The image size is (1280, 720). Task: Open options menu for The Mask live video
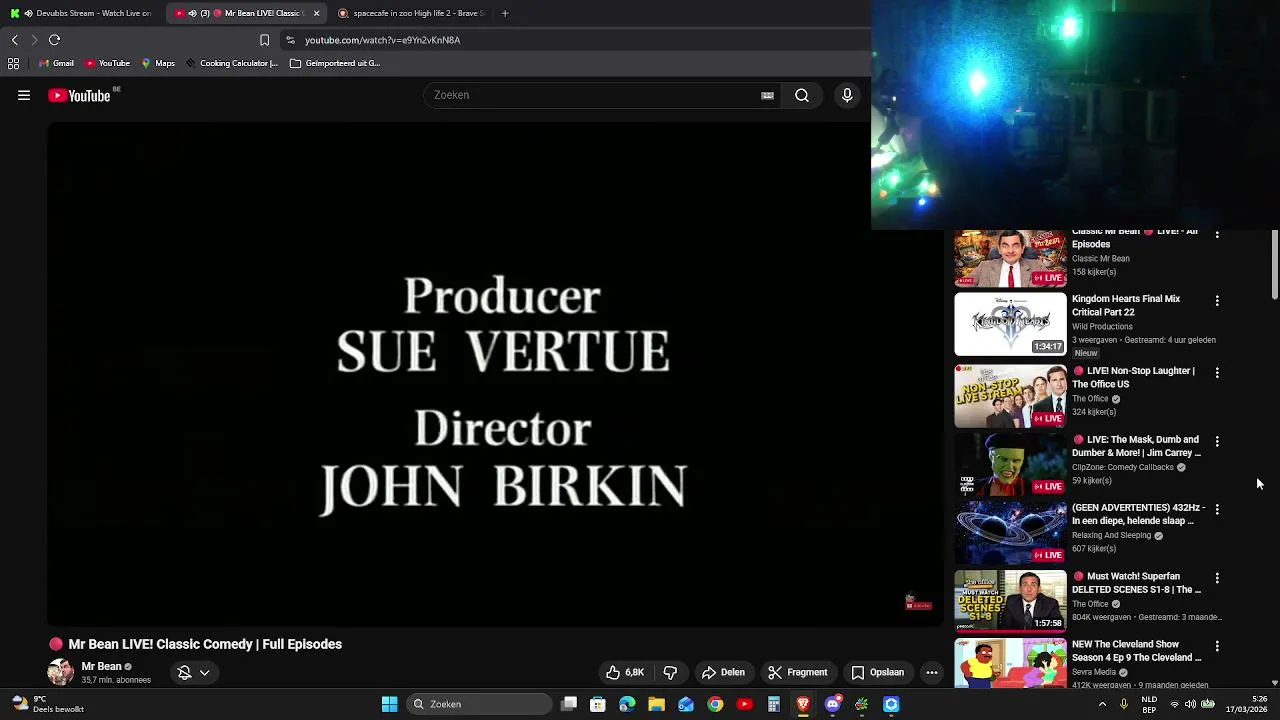(x=1217, y=441)
